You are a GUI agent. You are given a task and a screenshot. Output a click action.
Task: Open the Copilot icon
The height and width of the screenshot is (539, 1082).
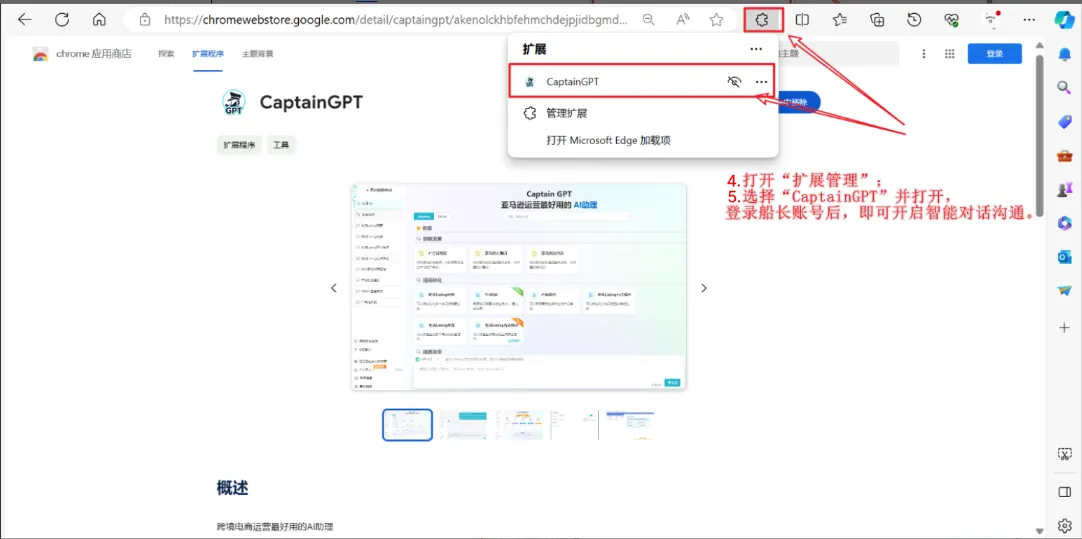(x=1065, y=20)
